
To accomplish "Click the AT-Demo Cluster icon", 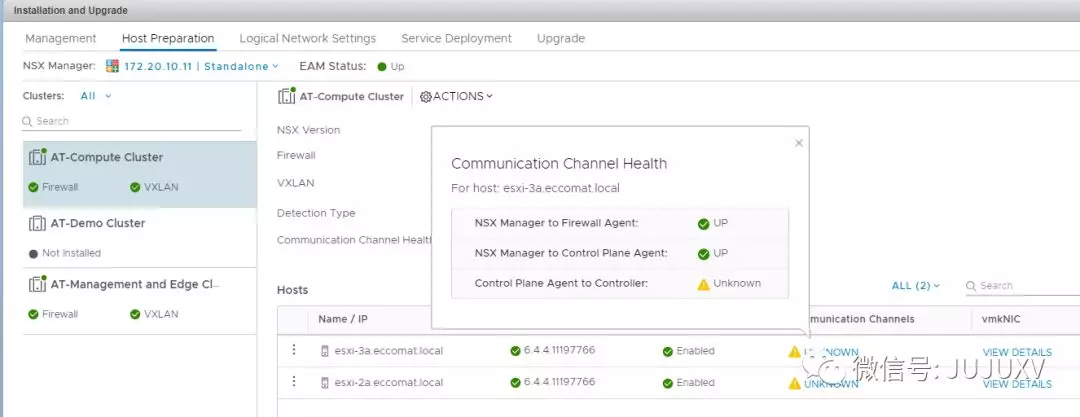I will 37,223.
